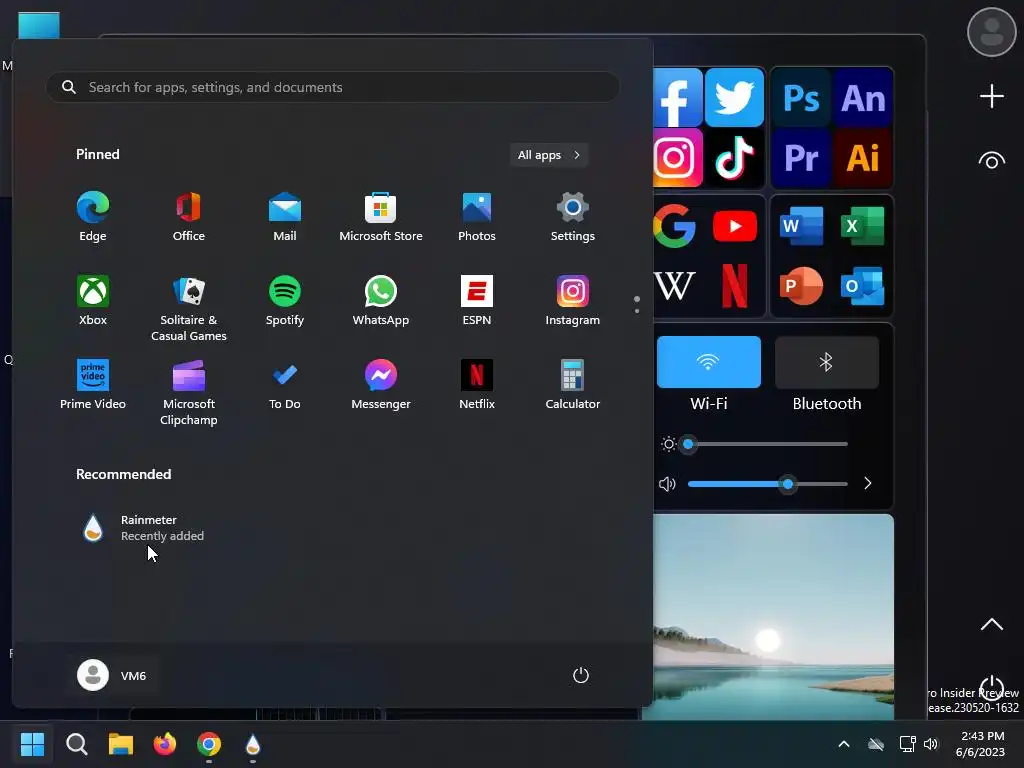Click the Windows Start button

click(x=32, y=744)
